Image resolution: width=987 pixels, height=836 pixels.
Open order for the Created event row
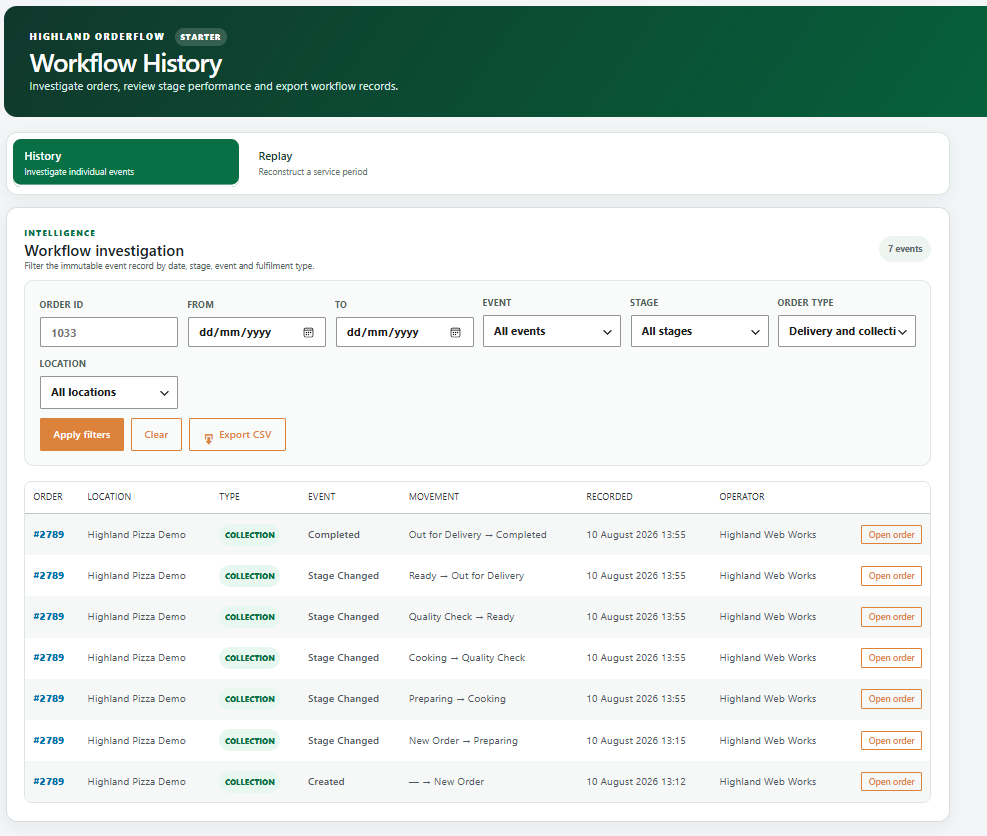(x=891, y=781)
